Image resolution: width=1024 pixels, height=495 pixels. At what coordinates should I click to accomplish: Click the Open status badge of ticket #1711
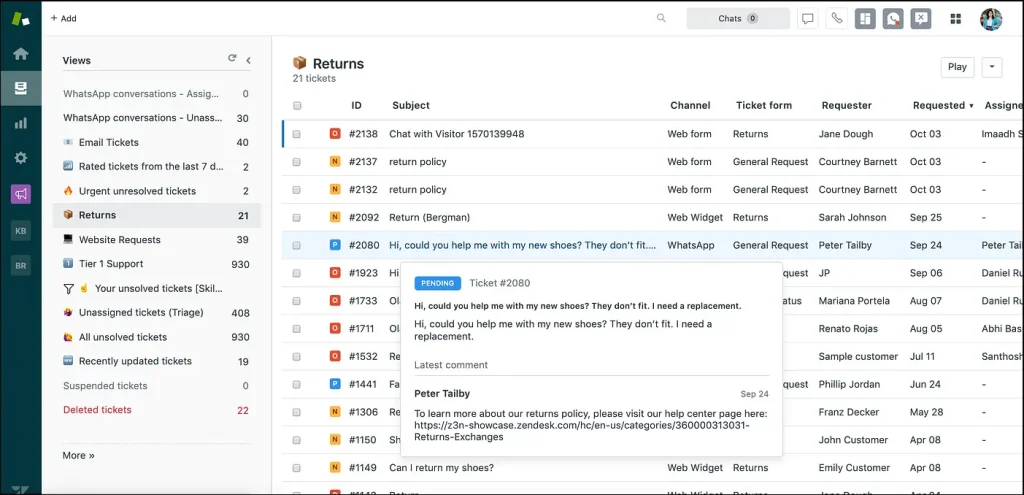[x=335, y=328]
